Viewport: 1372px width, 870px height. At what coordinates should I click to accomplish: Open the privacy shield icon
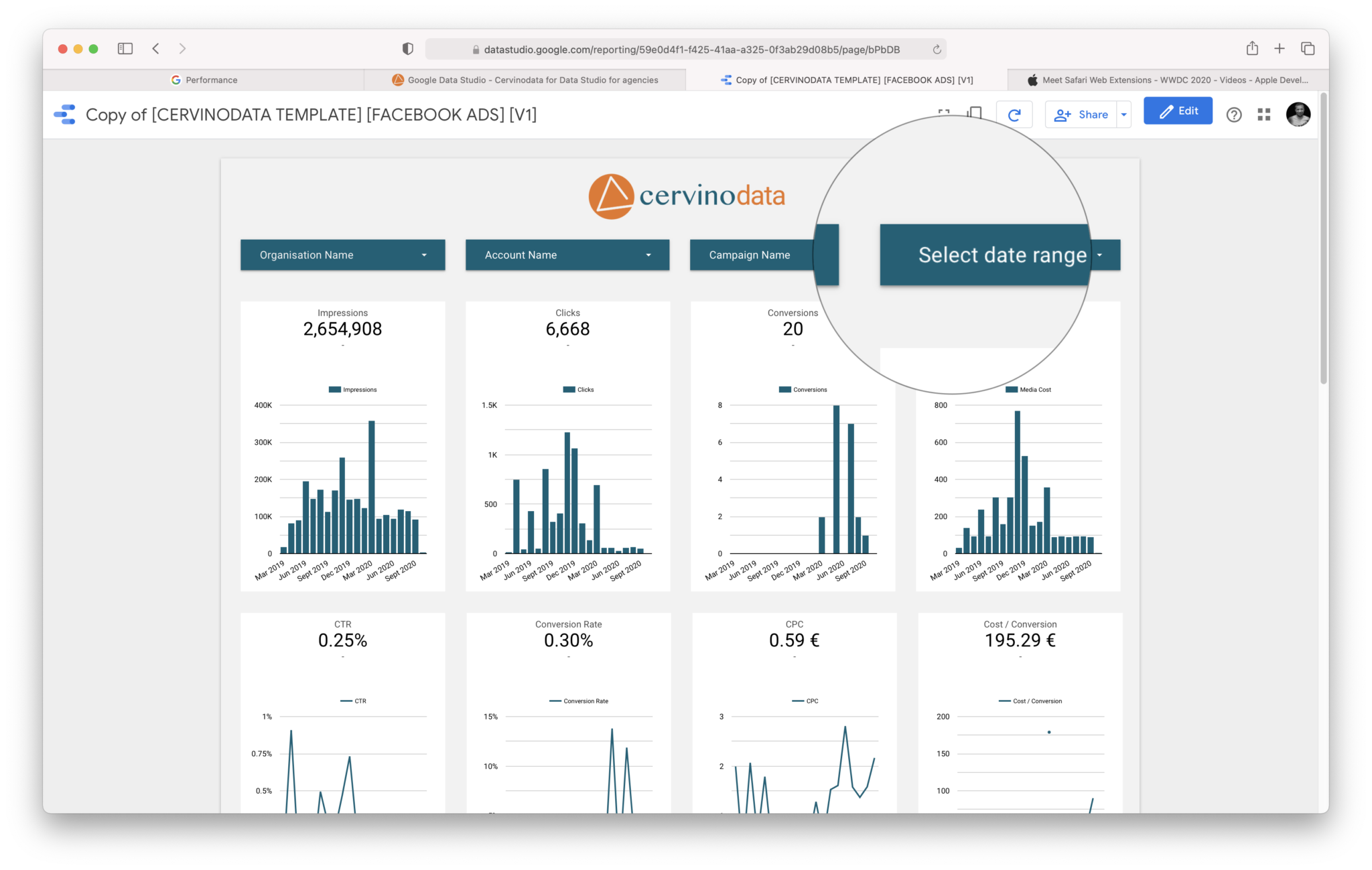[407, 48]
